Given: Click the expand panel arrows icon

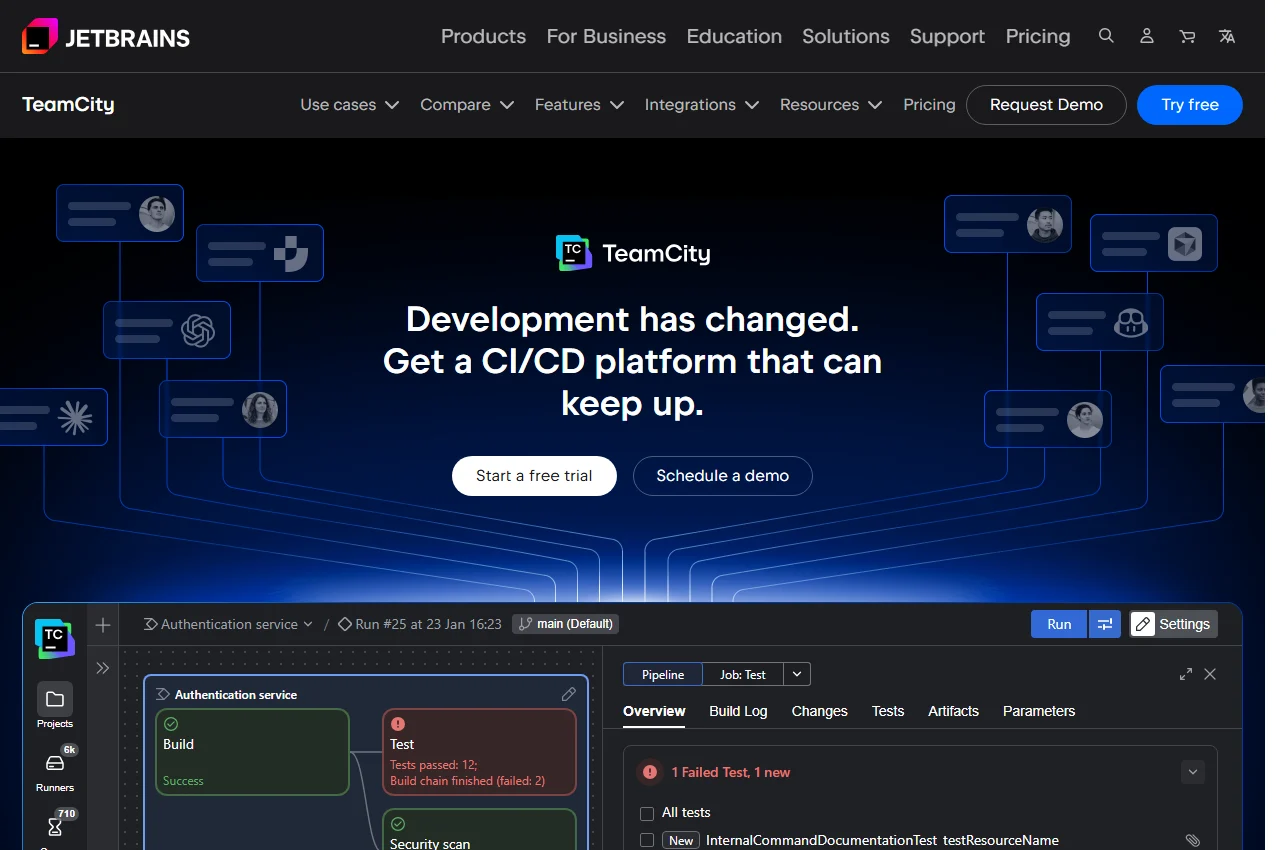Looking at the screenshot, I should coord(1186,674).
